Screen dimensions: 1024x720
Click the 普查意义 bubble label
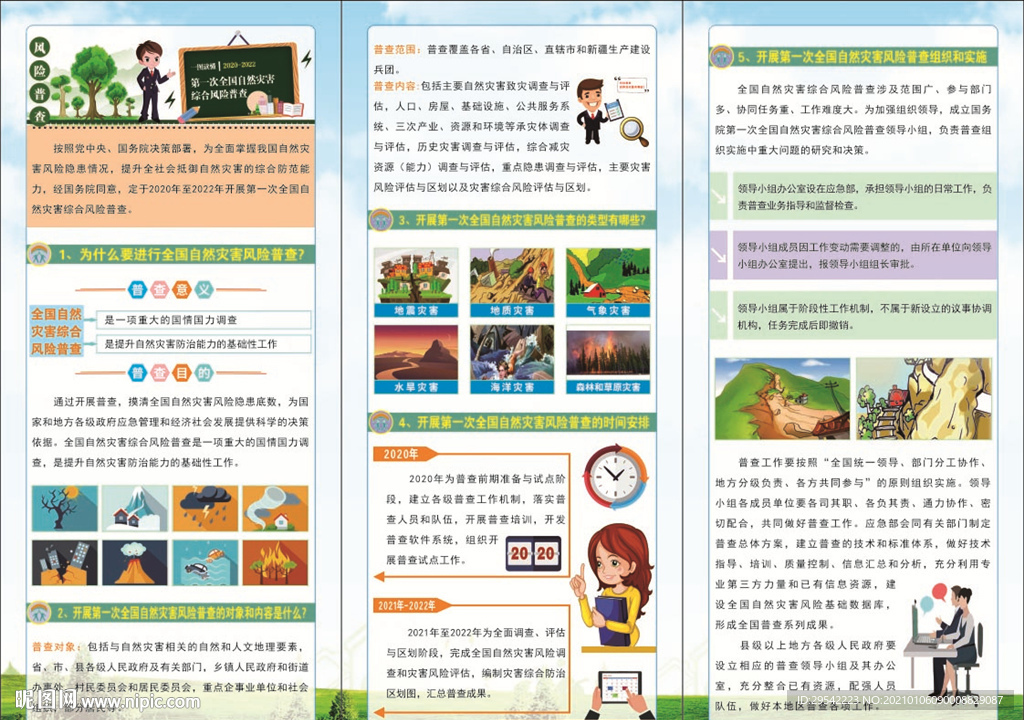(x=170, y=290)
